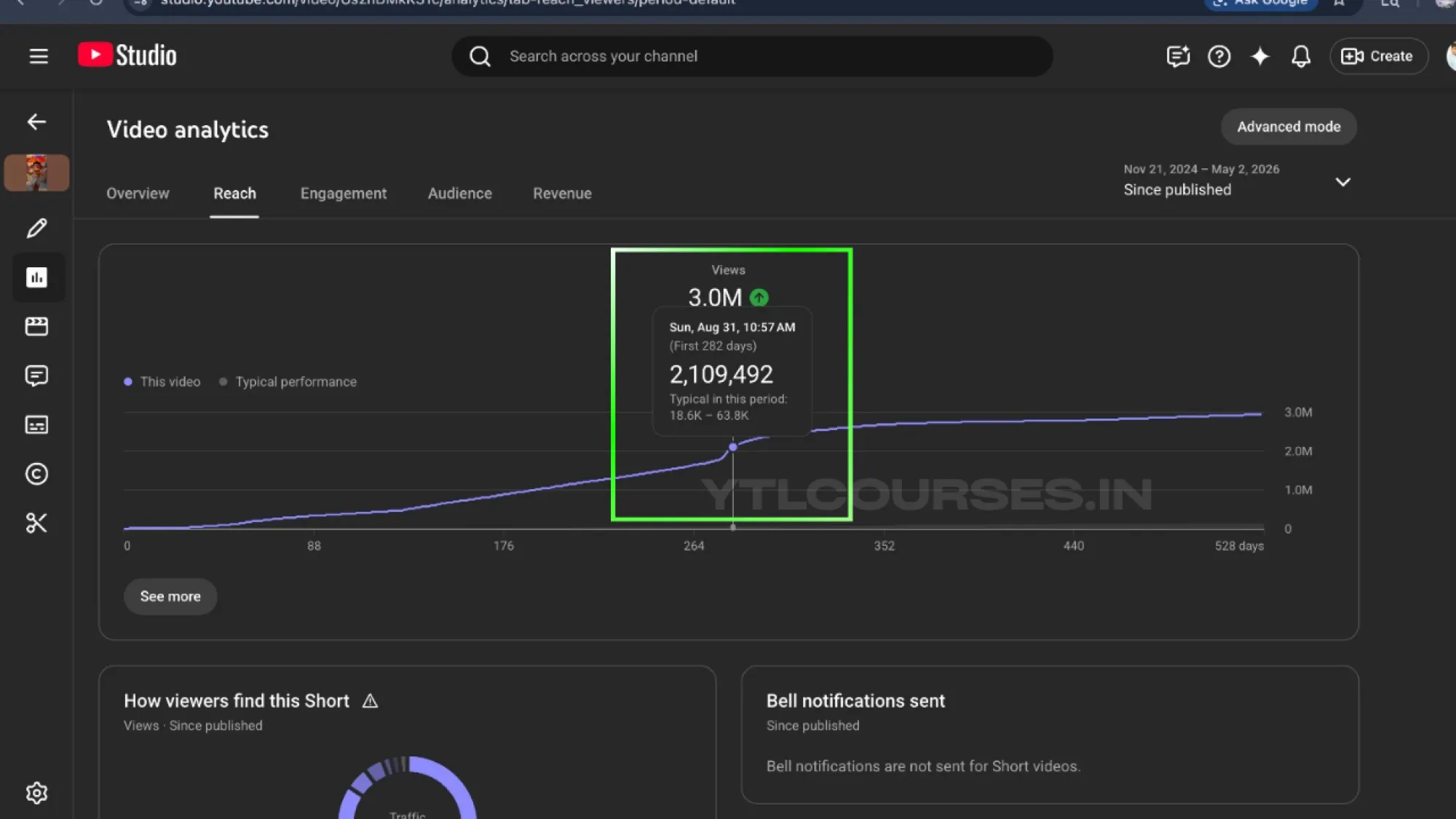
Task: Click the 'Bell notifications sent' heading
Action: tap(855, 701)
